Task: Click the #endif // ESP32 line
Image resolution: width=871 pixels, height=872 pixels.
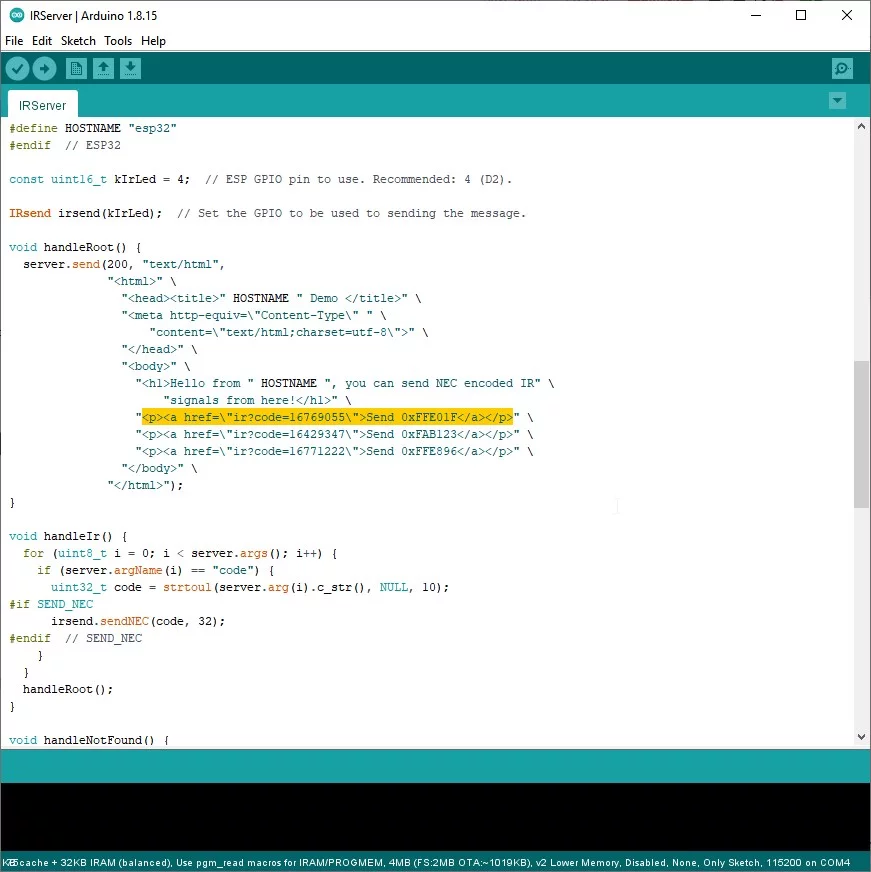Action: [65, 146]
